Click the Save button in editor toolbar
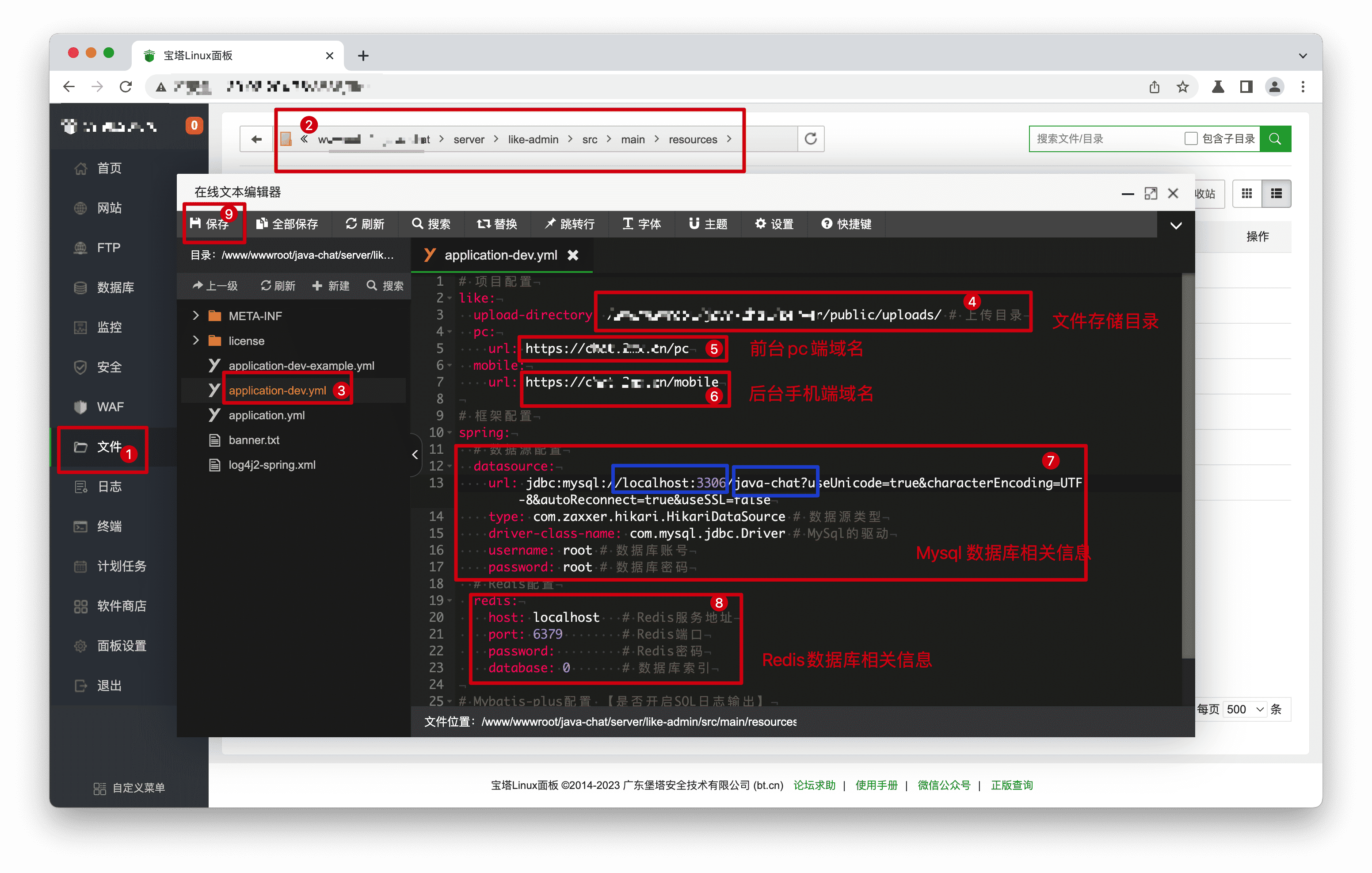1372x873 pixels. [210, 223]
